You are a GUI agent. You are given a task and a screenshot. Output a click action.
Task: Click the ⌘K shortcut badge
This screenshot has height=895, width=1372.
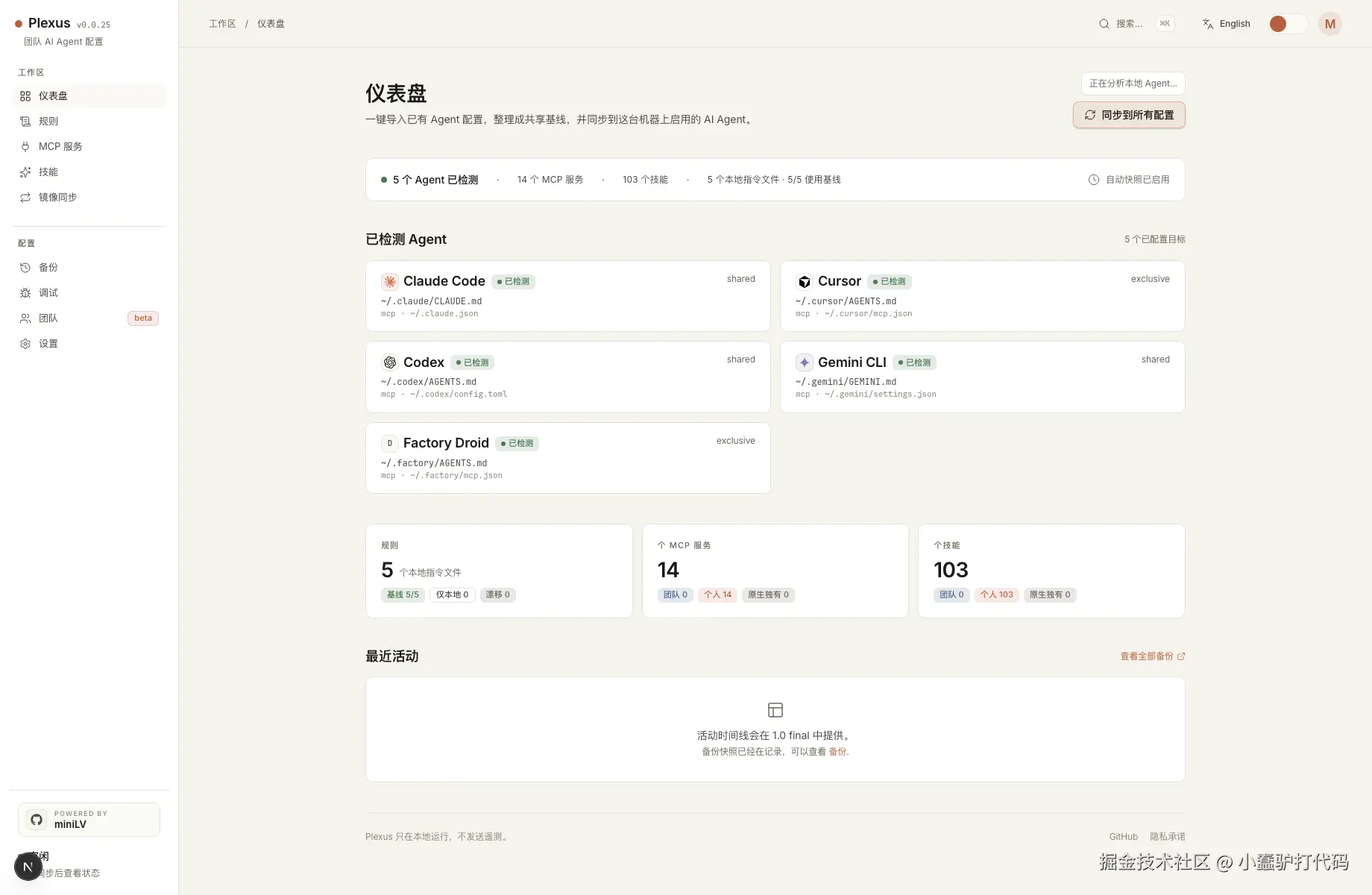[x=1165, y=24]
